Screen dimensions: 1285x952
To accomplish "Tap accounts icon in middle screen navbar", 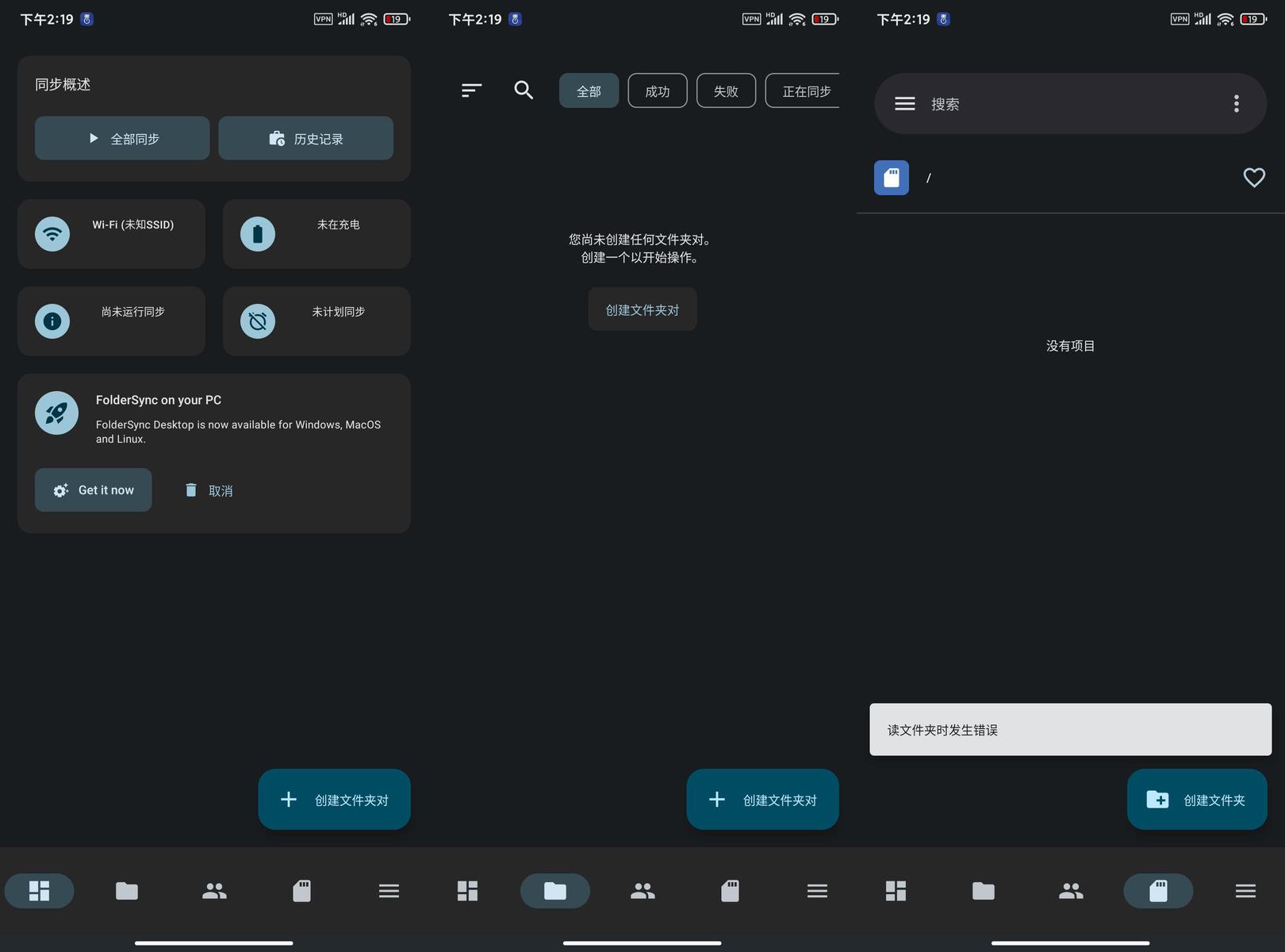I will 642,891.
